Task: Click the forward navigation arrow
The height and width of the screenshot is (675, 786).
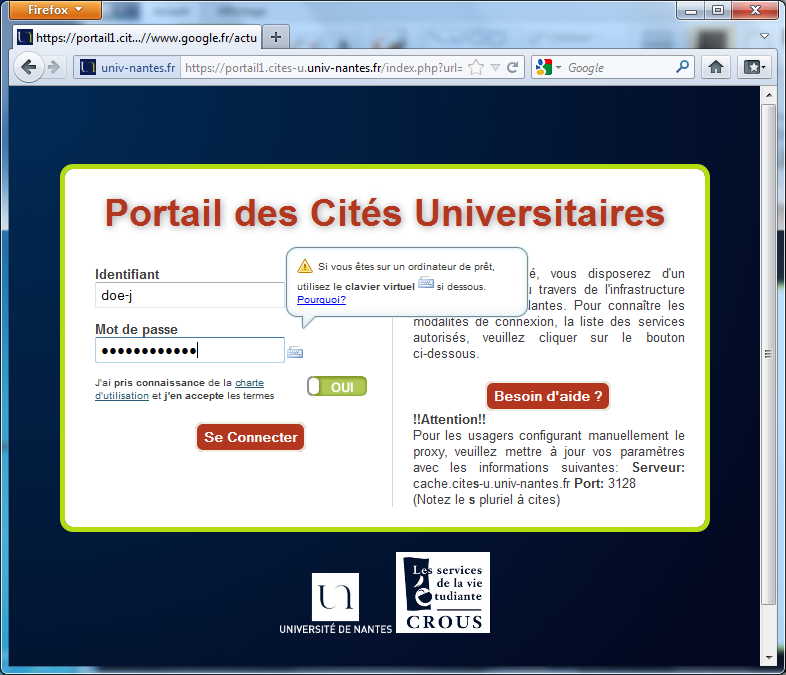Action: click(x=54, y=68)
